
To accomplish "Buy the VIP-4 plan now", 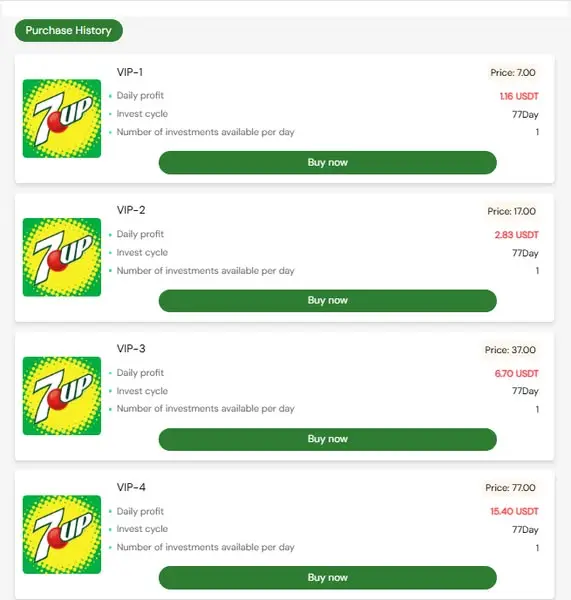I will click(x=328, y=577).
